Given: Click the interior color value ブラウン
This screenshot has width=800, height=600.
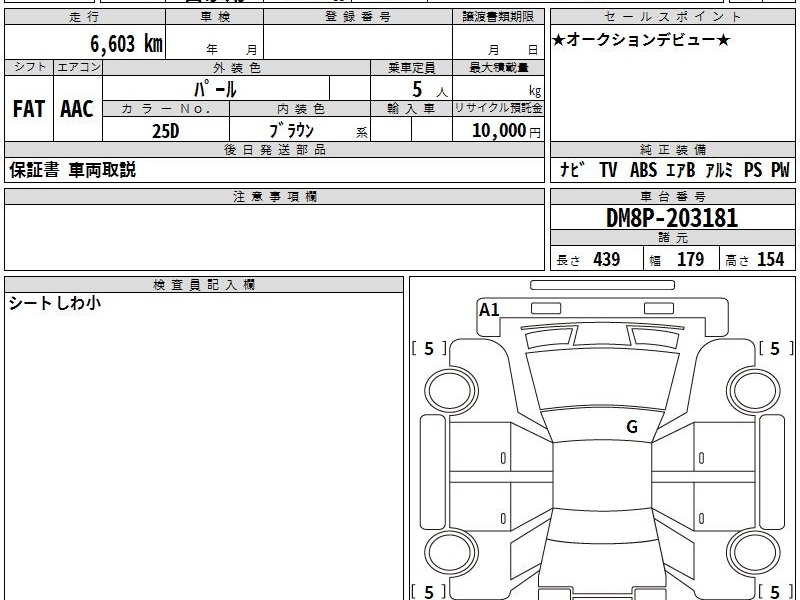Looking at the screenshot, I should (x=291, y=131).
